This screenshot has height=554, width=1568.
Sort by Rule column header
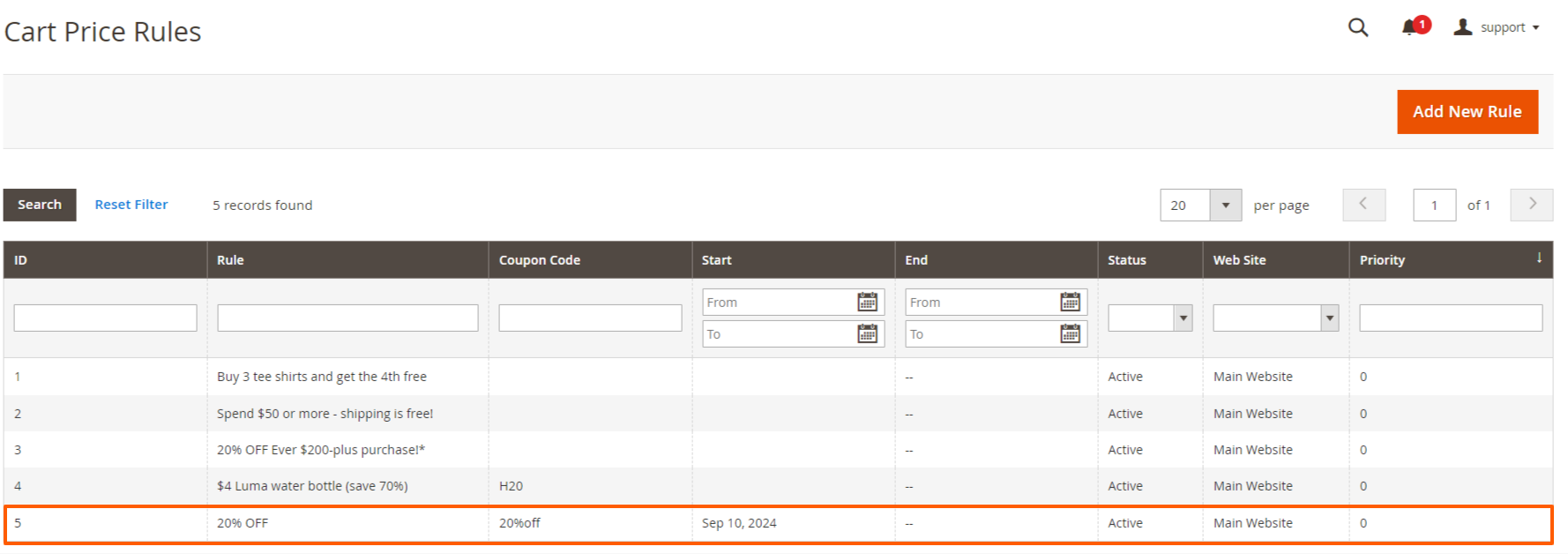pyautogui.click(x=347, y=260)
